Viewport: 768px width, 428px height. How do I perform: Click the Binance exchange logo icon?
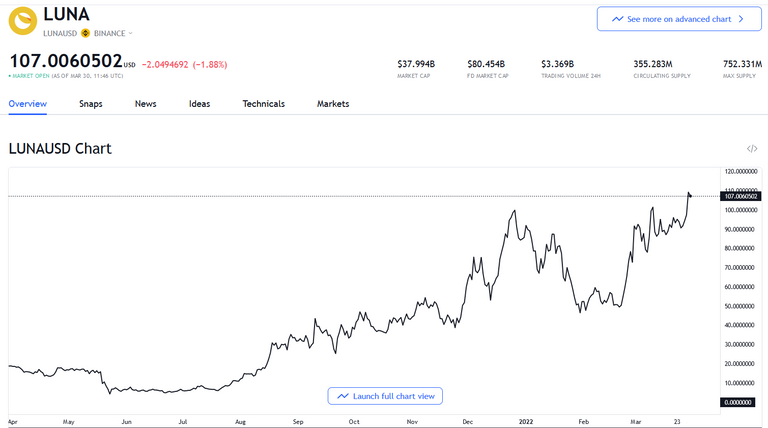[x=85, y=33]
